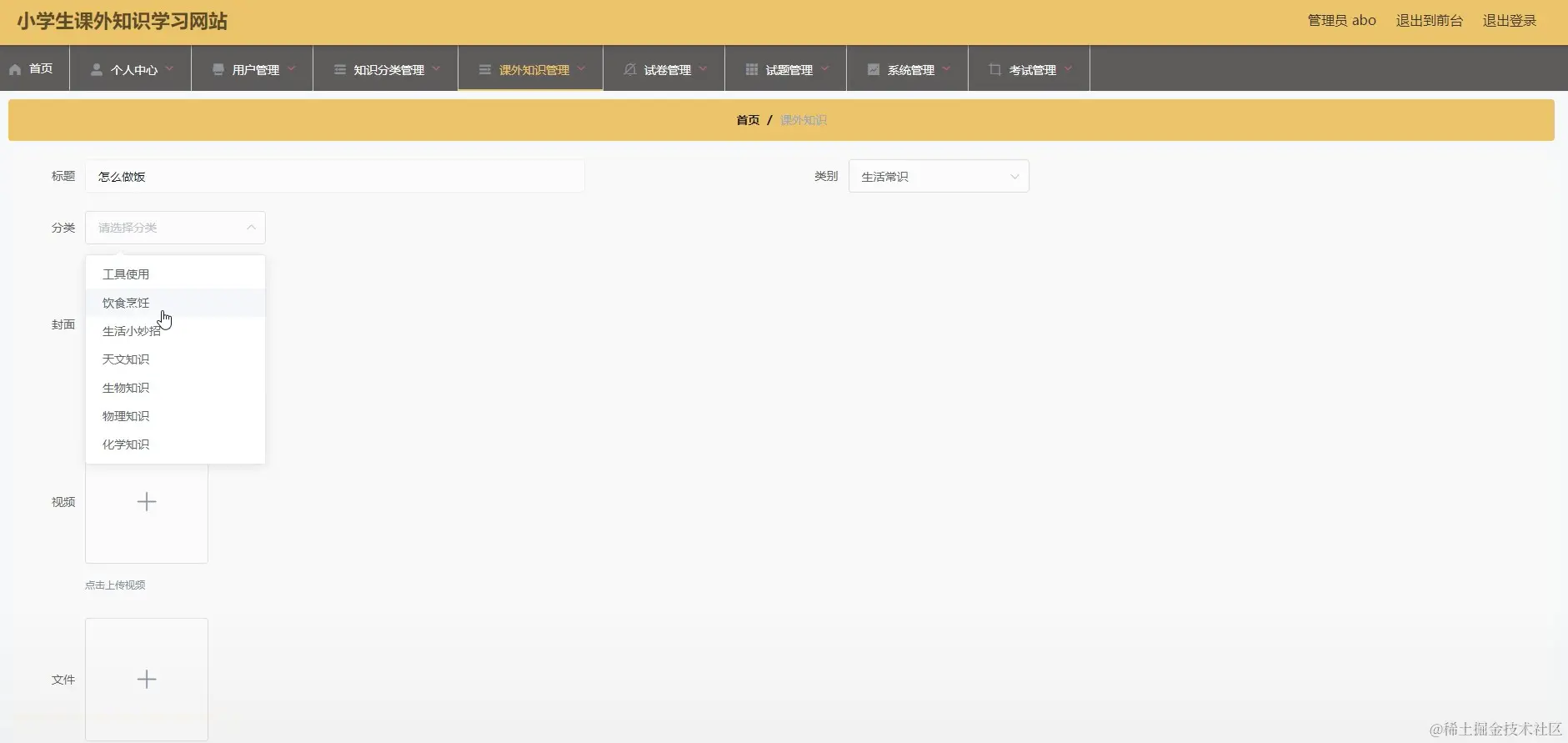Click the icon beside 用户管理

218,69
